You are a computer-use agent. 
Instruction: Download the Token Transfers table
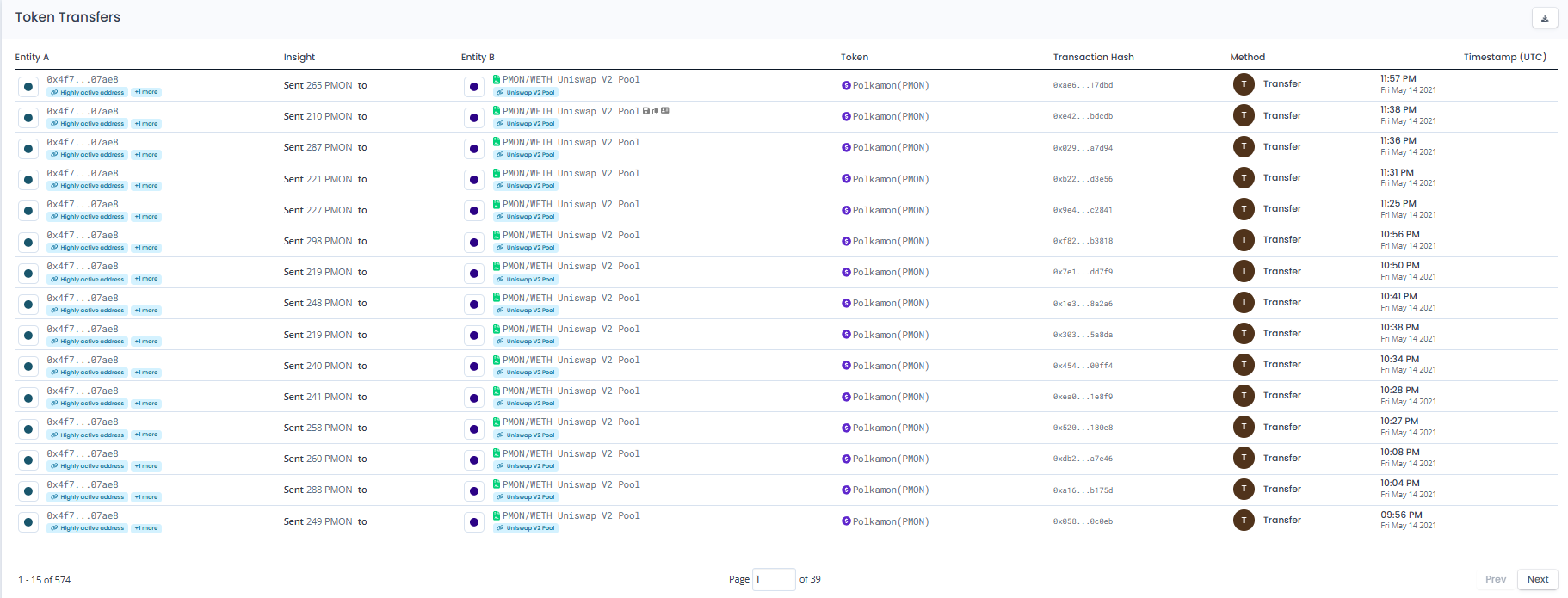click(1545, 18)
